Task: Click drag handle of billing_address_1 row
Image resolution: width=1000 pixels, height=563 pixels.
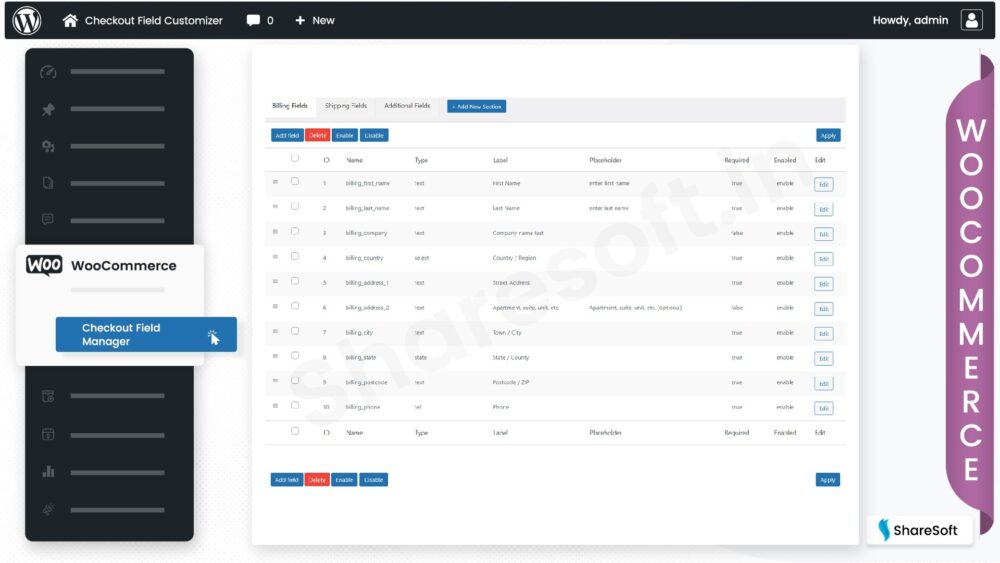Action: pyautogui.click(x=276, y=282)
